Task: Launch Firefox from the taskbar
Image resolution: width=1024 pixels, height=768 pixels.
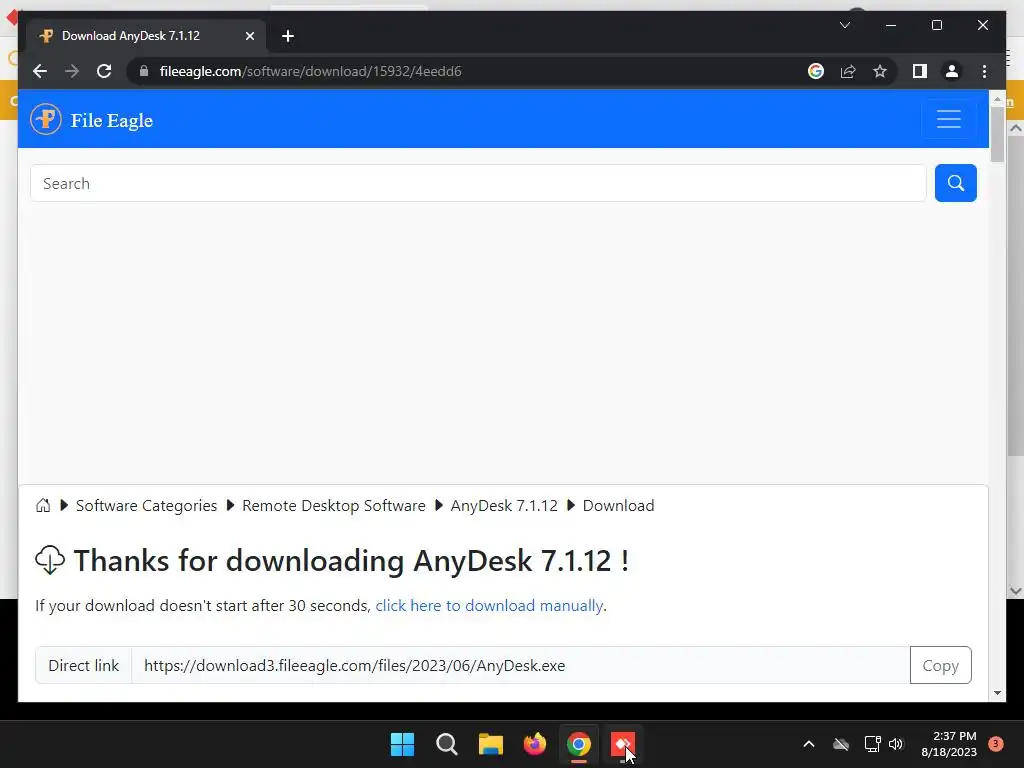Action: (535, 744)
